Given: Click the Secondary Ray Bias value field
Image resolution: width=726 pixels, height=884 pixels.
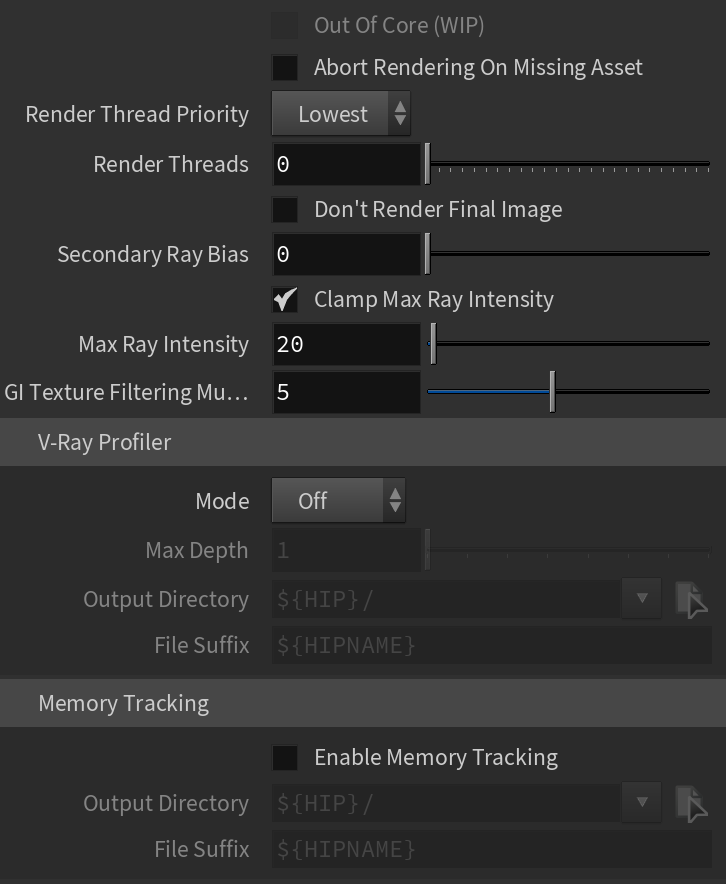Looking at the screenshot, I should click(x=347, y=254).
